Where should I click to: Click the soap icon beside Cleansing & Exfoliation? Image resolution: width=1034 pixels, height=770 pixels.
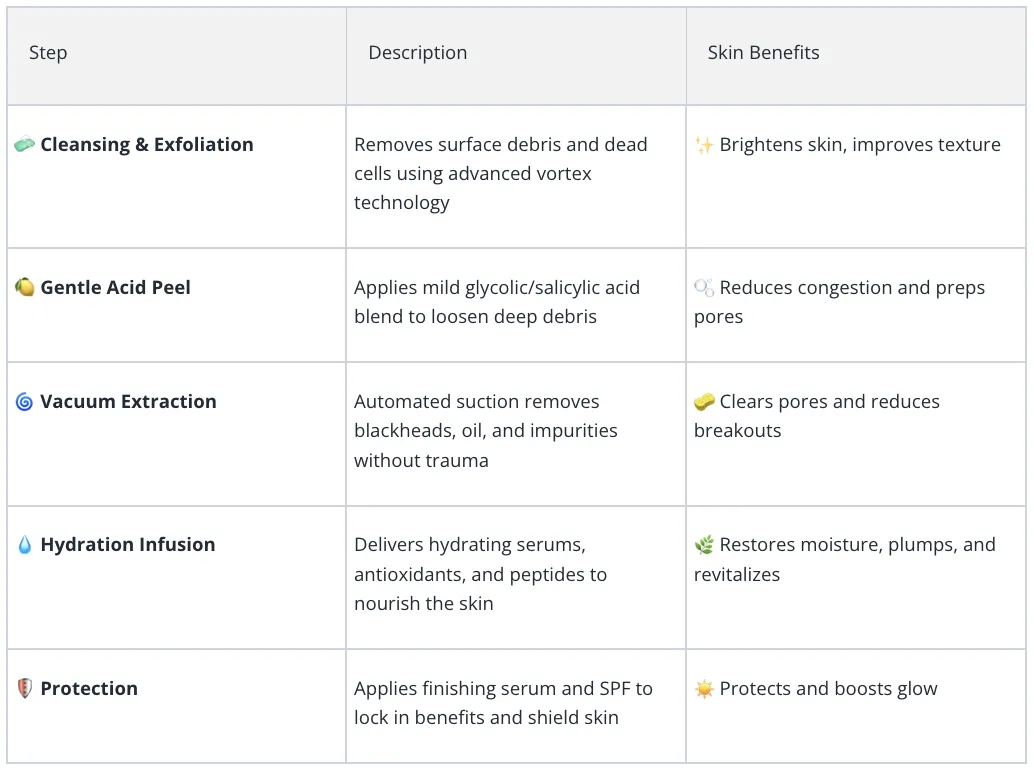tap(24, 144)
